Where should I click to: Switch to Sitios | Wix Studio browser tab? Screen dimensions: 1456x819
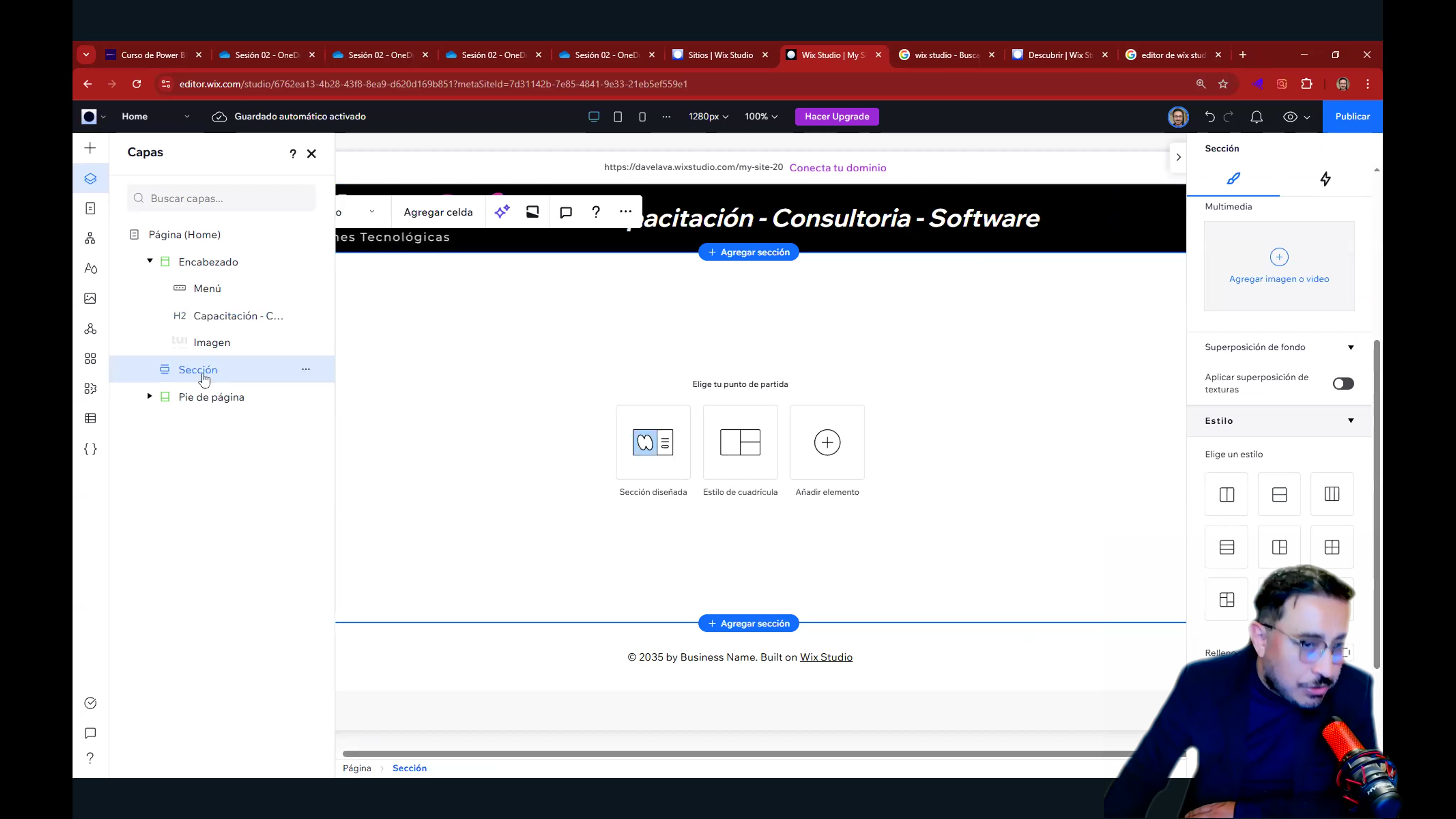(x=721, y=55)
